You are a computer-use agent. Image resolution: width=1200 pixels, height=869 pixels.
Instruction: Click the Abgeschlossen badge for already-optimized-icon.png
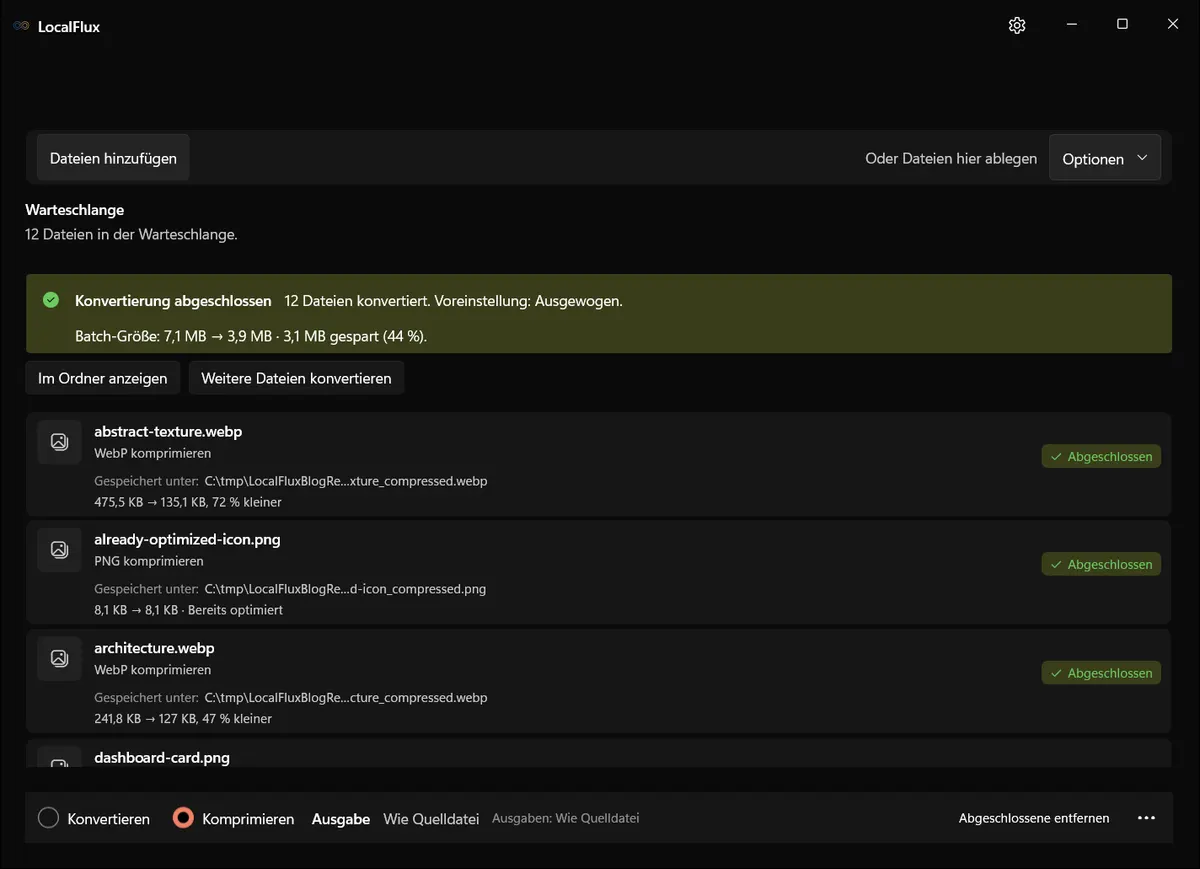pos(1101,564)
